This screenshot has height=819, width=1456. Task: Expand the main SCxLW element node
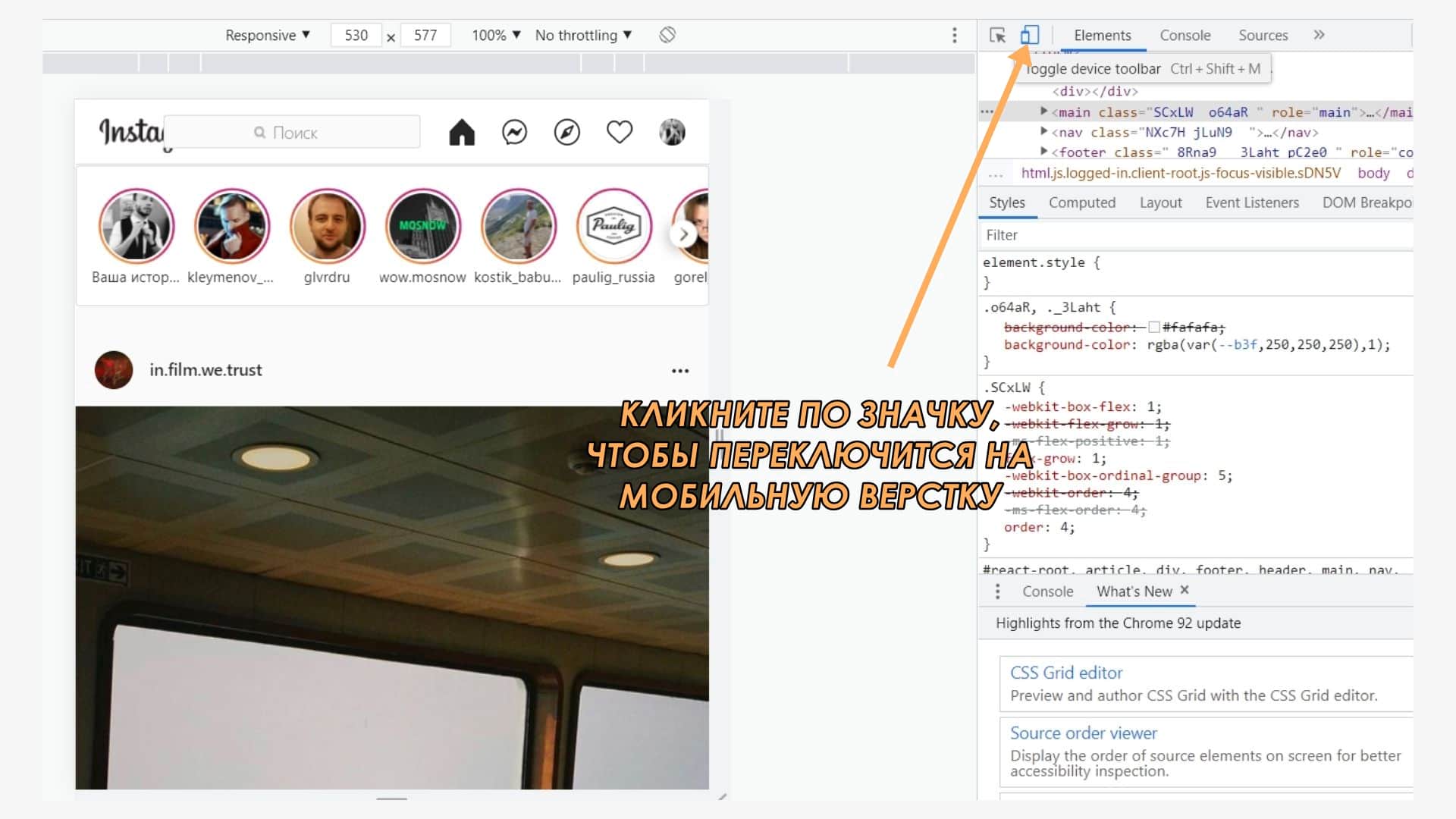pos(1044,111)
